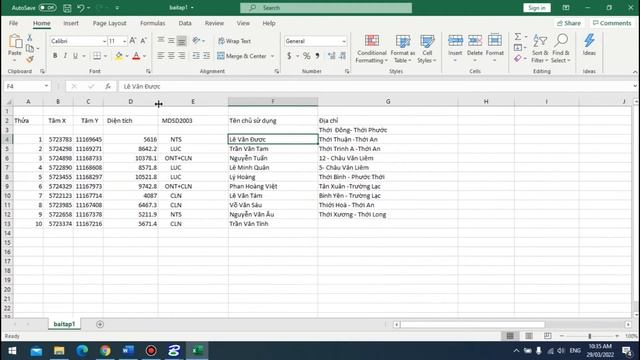Open the font size dropdown

(124, 41)
